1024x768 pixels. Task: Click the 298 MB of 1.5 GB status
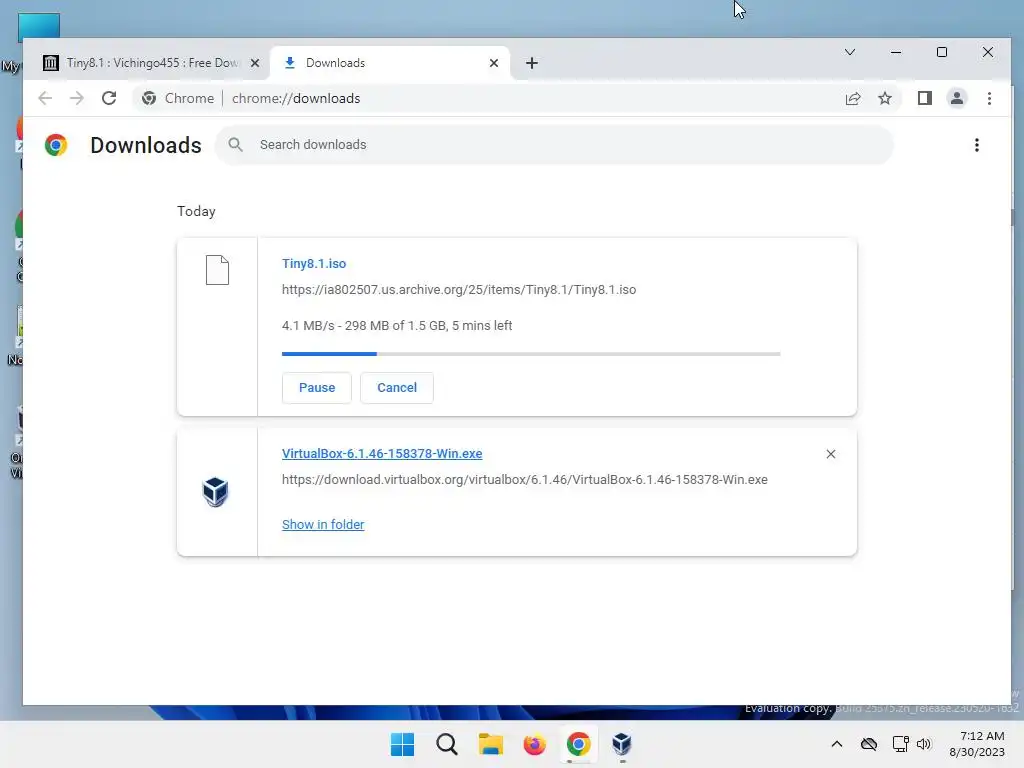pos(397,326)
